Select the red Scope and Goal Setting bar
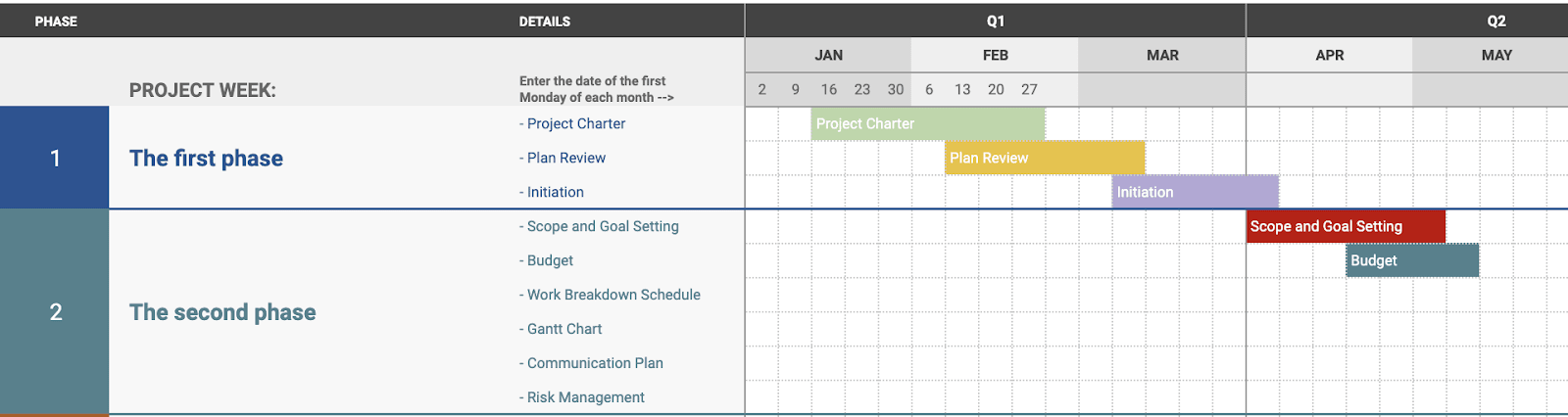Screen dimensions: 1568x417 tap(1346, 226)
